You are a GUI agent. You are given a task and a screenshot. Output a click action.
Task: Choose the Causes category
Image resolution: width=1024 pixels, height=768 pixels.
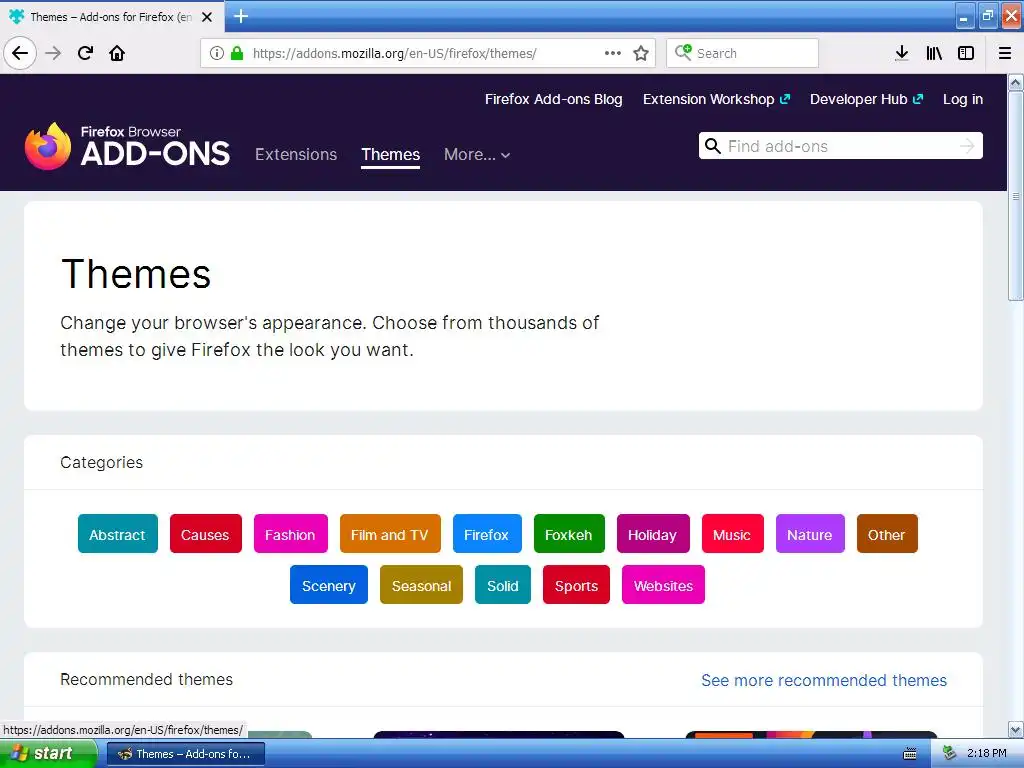(x=206, y=534)
